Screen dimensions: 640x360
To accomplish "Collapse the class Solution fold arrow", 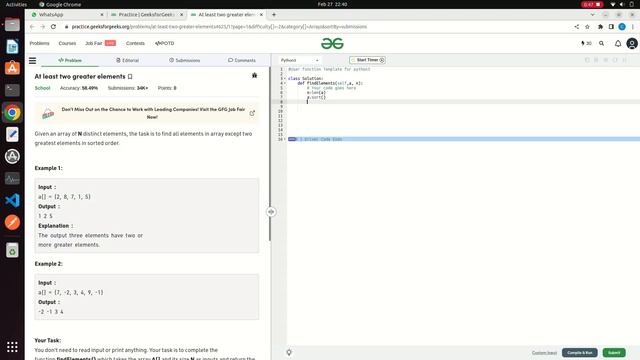I will 285,78.
